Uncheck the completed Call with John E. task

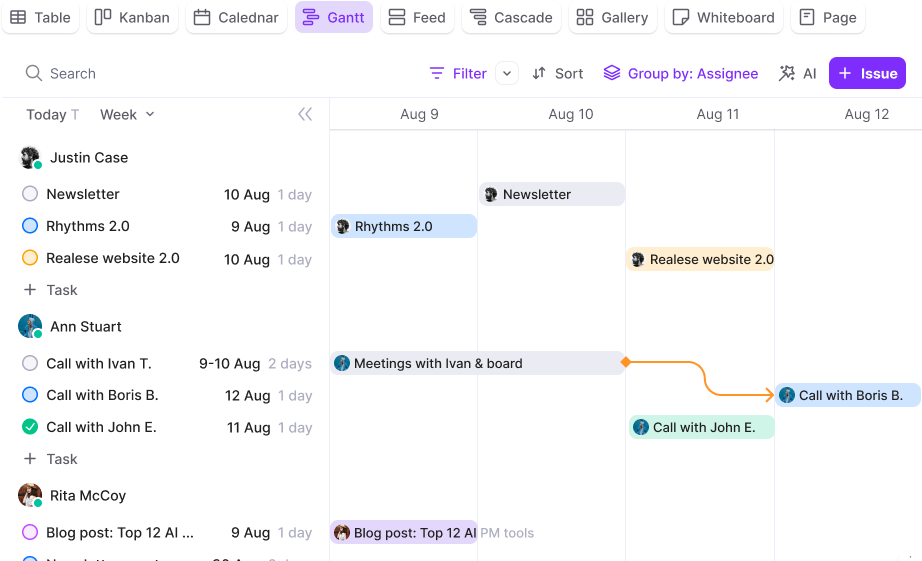30,427
